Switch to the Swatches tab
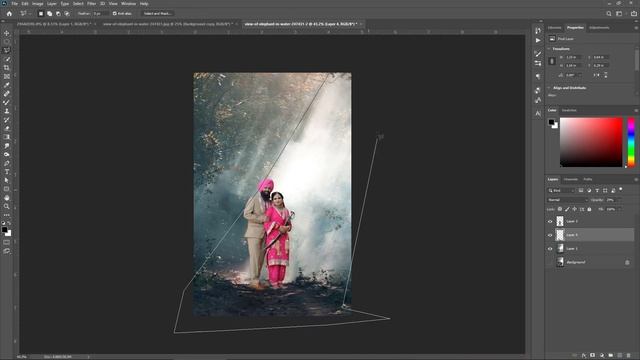This screenshot has height=360, width=640. click(569, 110)
